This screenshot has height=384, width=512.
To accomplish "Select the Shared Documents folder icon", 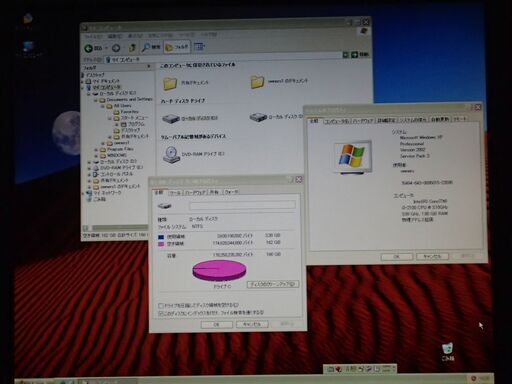I will pos(170,83).
